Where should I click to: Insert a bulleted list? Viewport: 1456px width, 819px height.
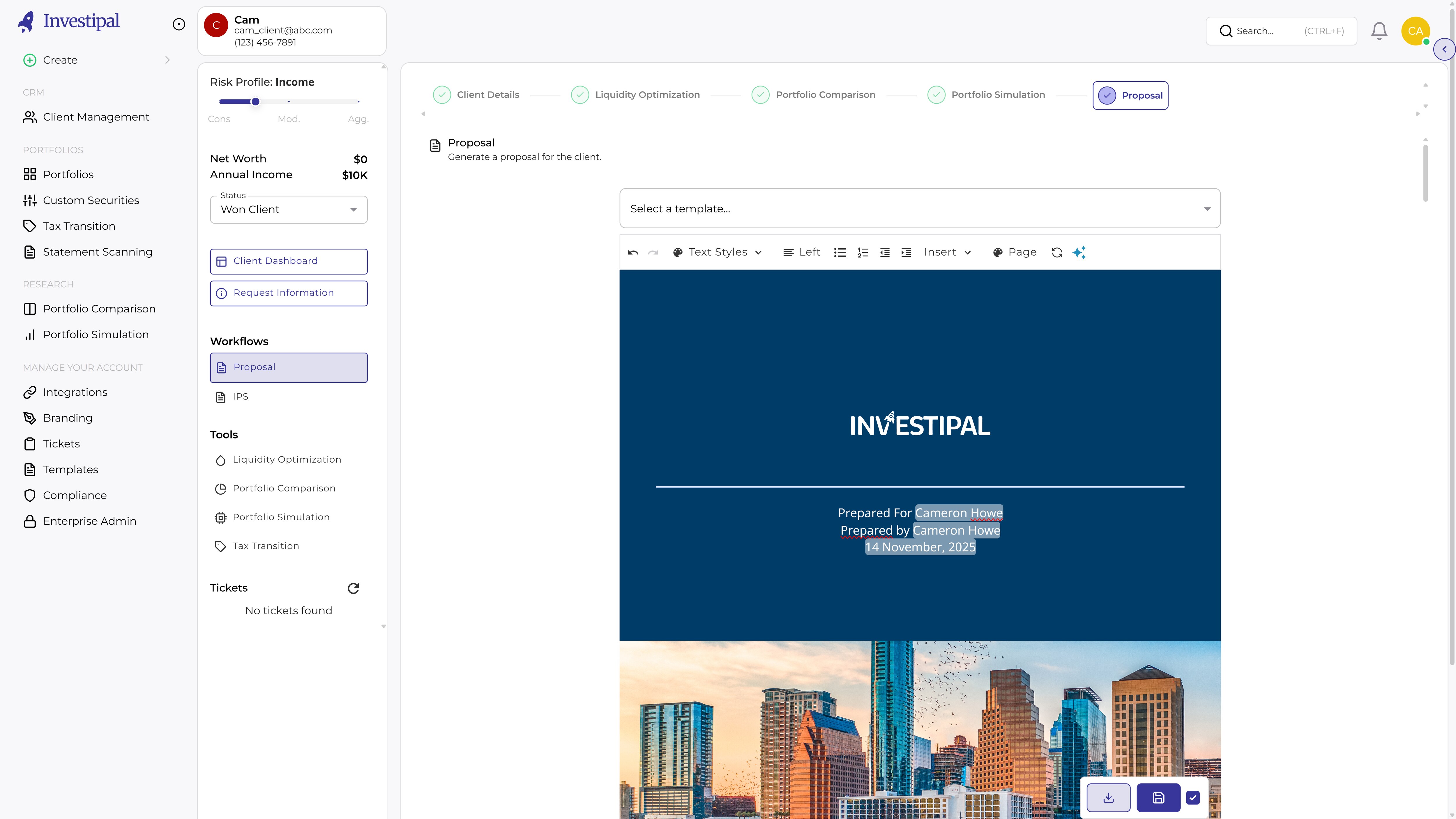840,253
